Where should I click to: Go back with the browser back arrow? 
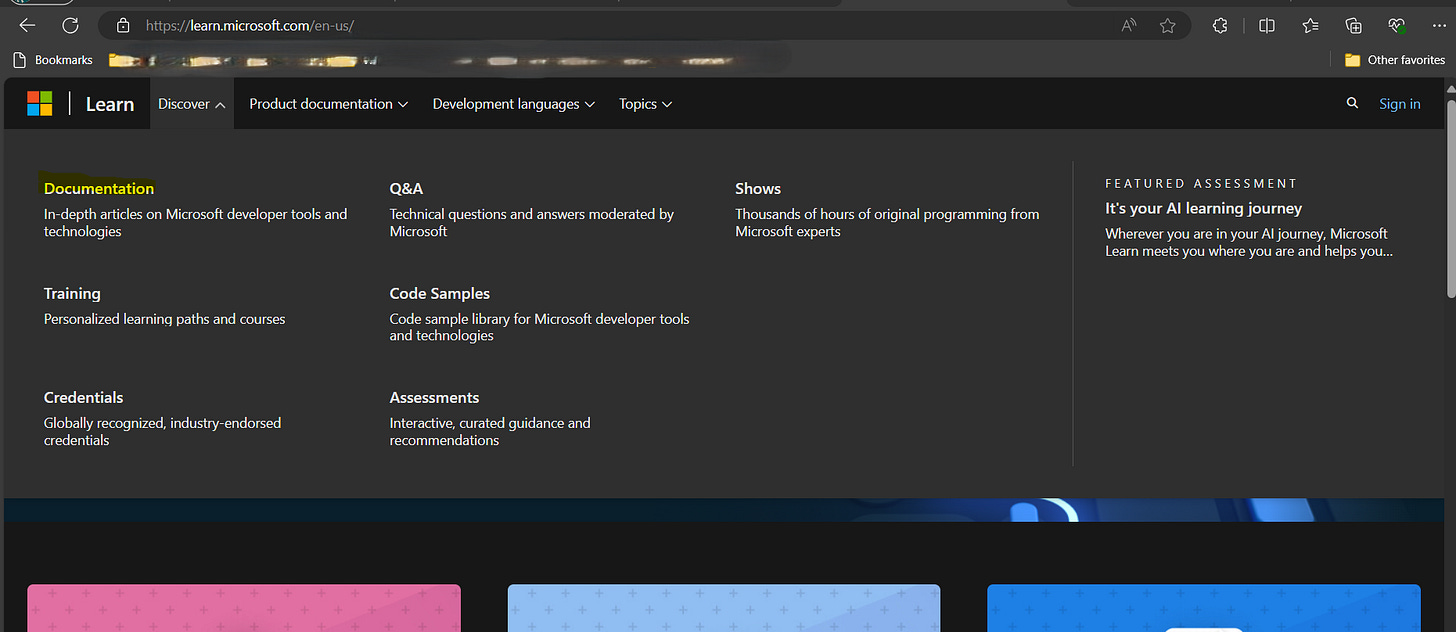coord(27,26)
